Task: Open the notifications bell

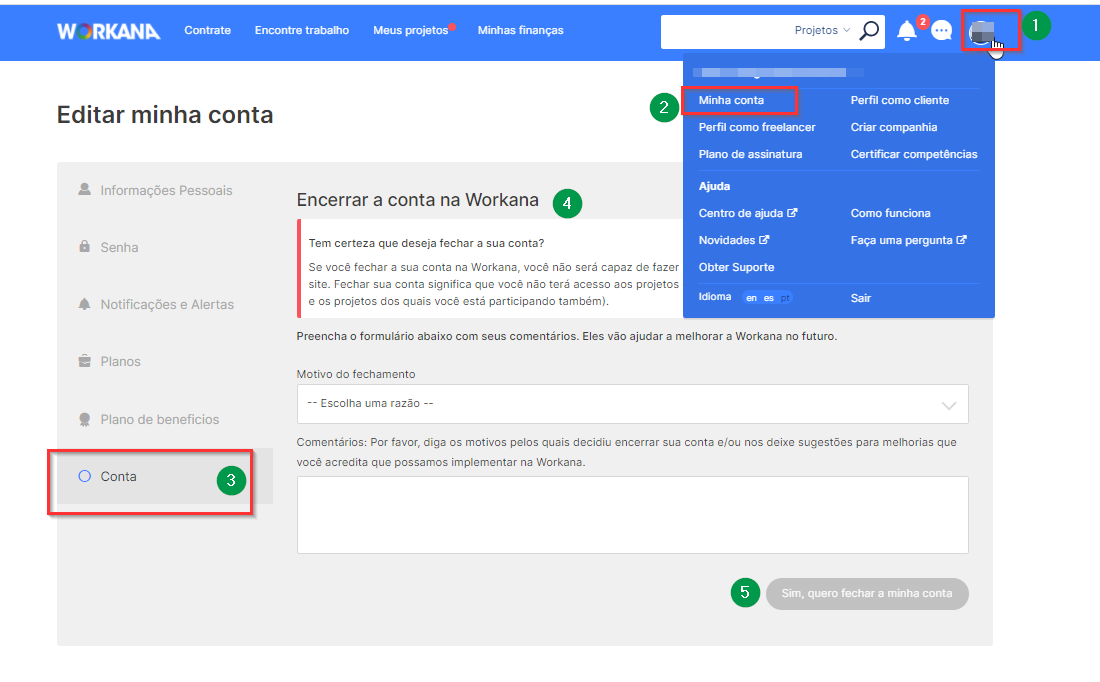Action: pyautogui.click(x=906, y=31)
